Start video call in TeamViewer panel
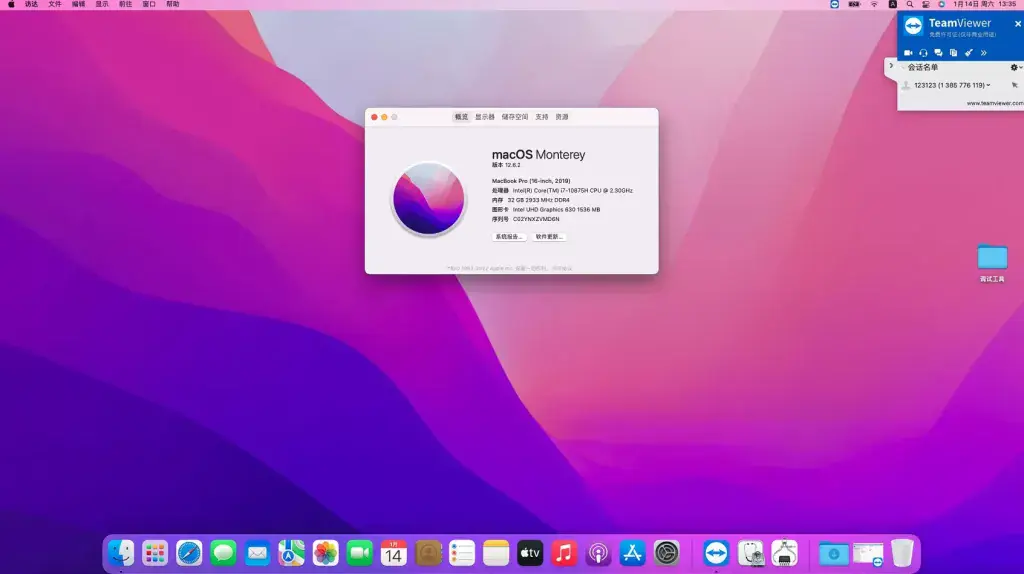 coord(908,53)
